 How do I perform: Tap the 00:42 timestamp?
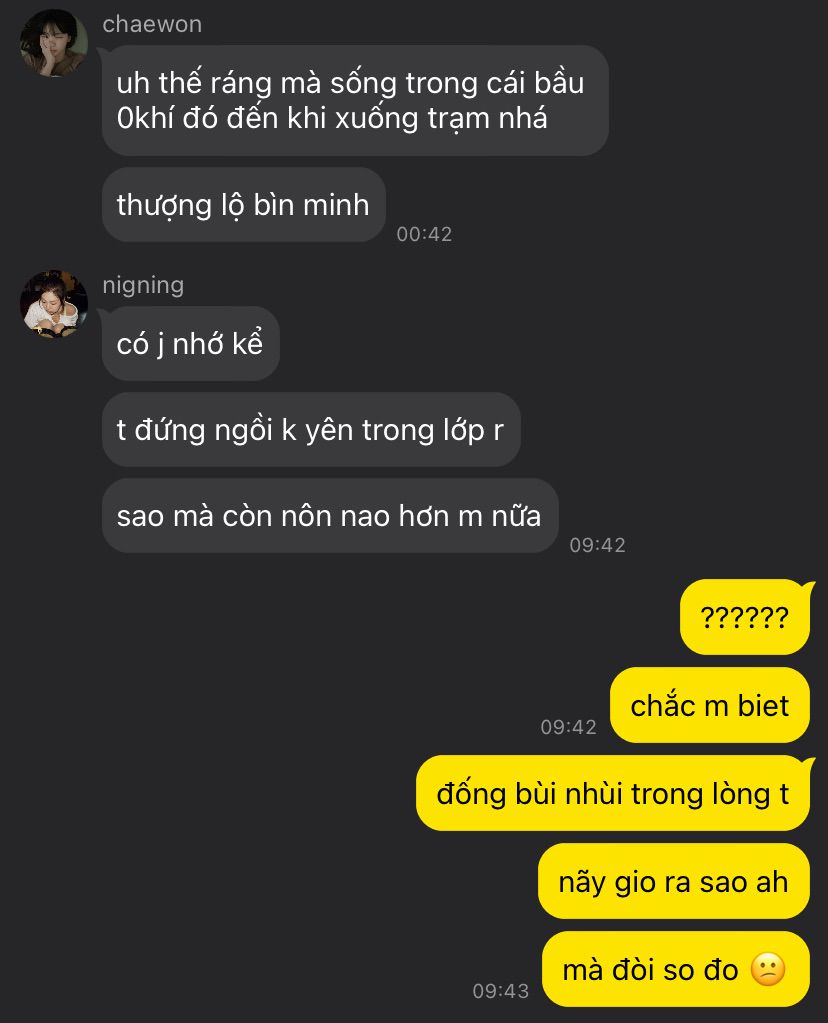pos(424,234)
